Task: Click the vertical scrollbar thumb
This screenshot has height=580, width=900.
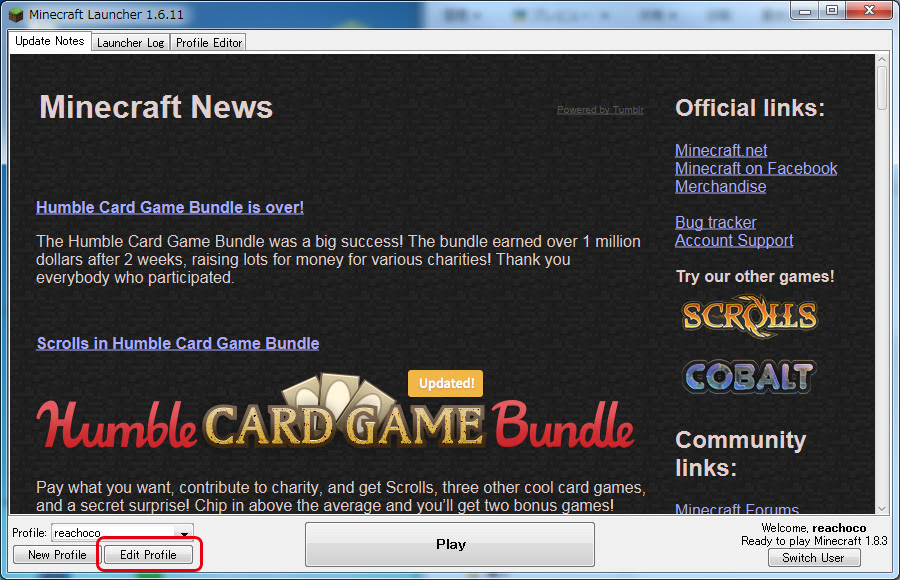Action: [x=882, y=88]
